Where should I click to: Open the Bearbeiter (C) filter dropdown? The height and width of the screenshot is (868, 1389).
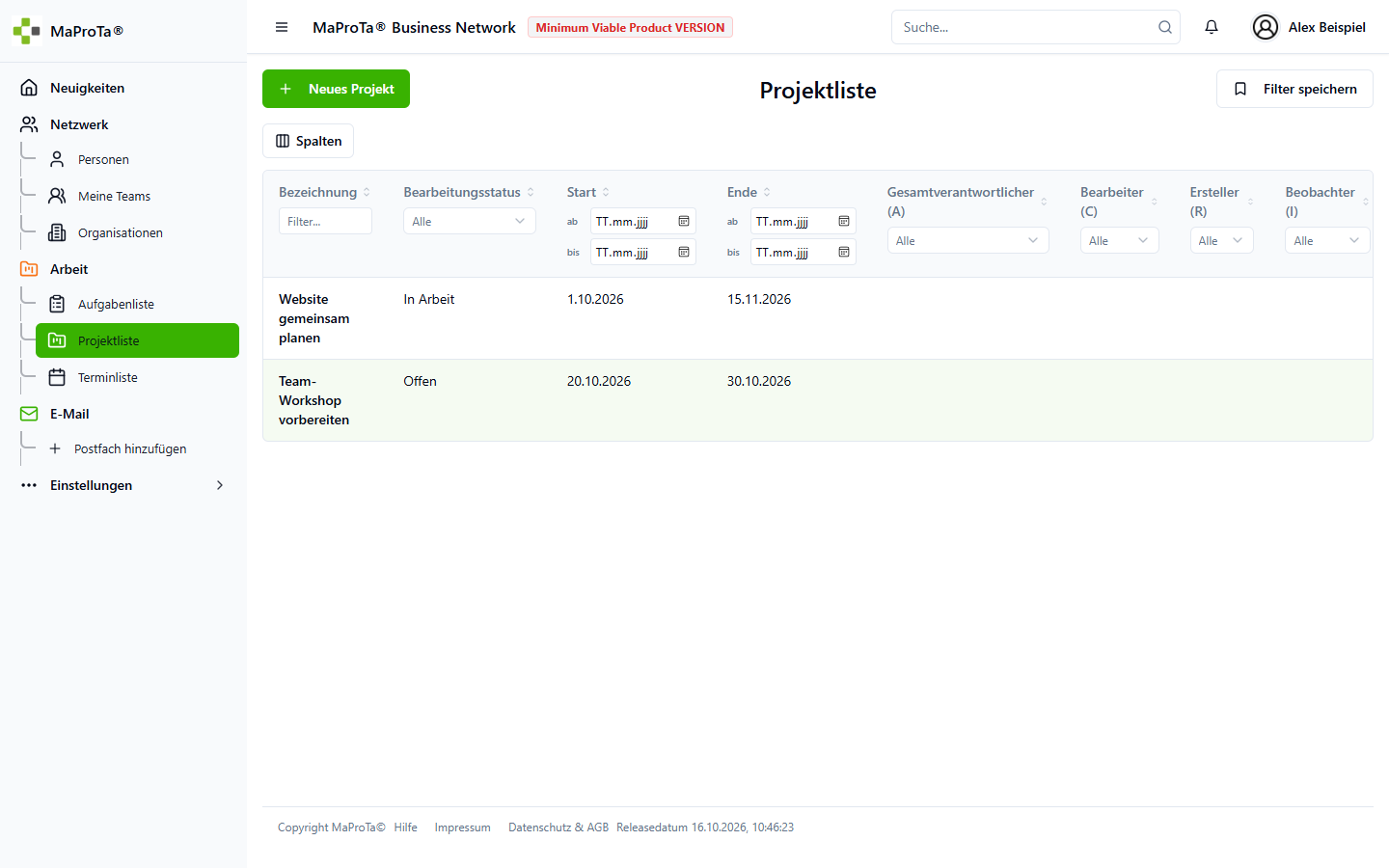coord(1120,240)
